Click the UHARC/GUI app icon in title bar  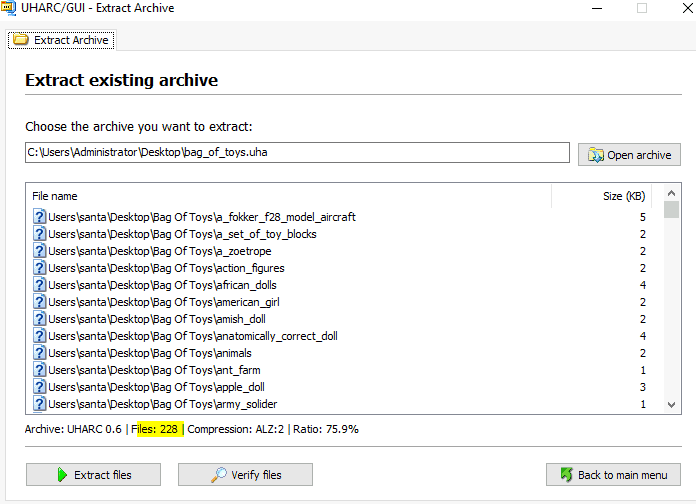[x=8, y=8]
